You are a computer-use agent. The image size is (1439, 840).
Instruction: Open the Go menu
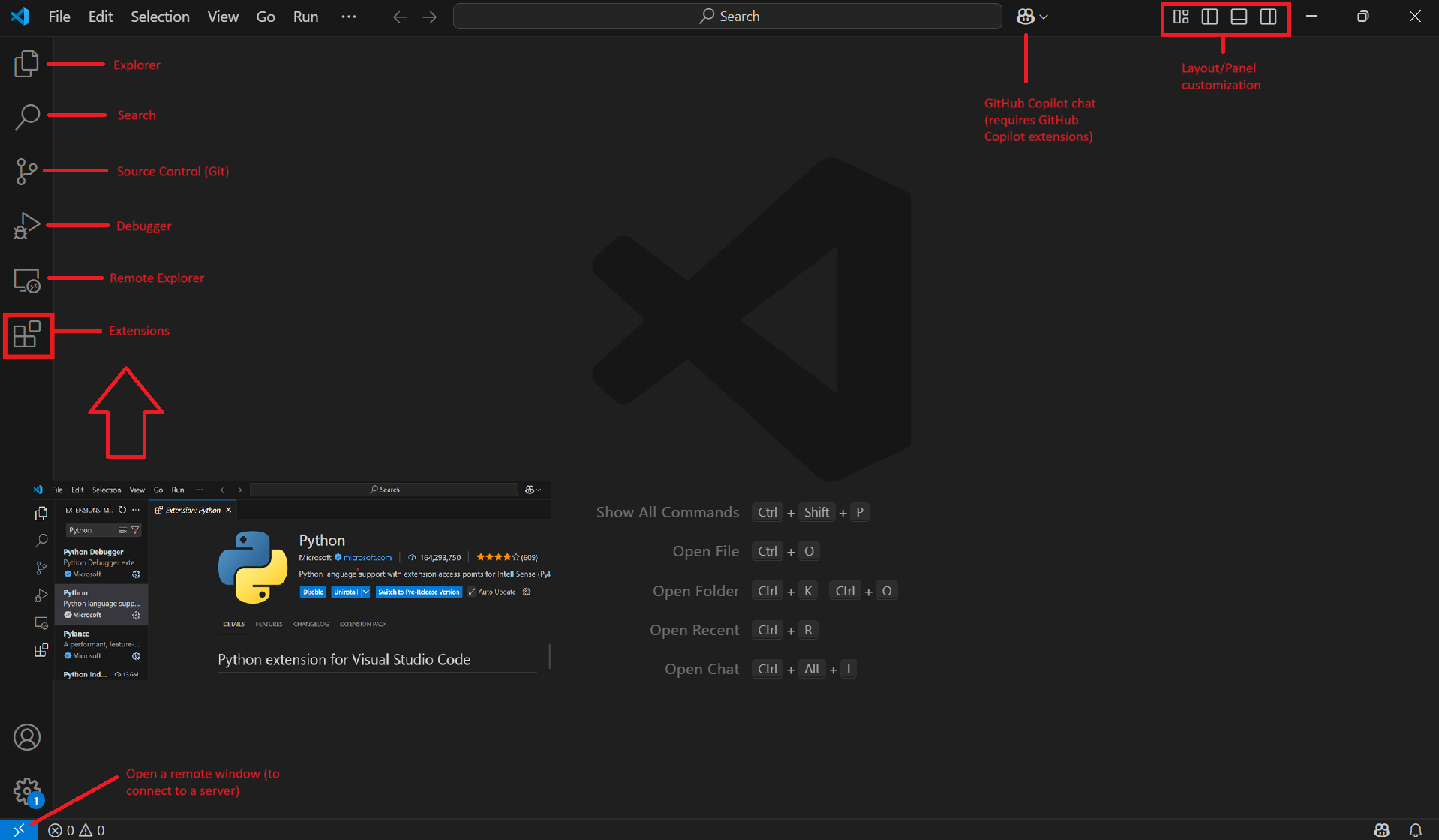(265, 16)
